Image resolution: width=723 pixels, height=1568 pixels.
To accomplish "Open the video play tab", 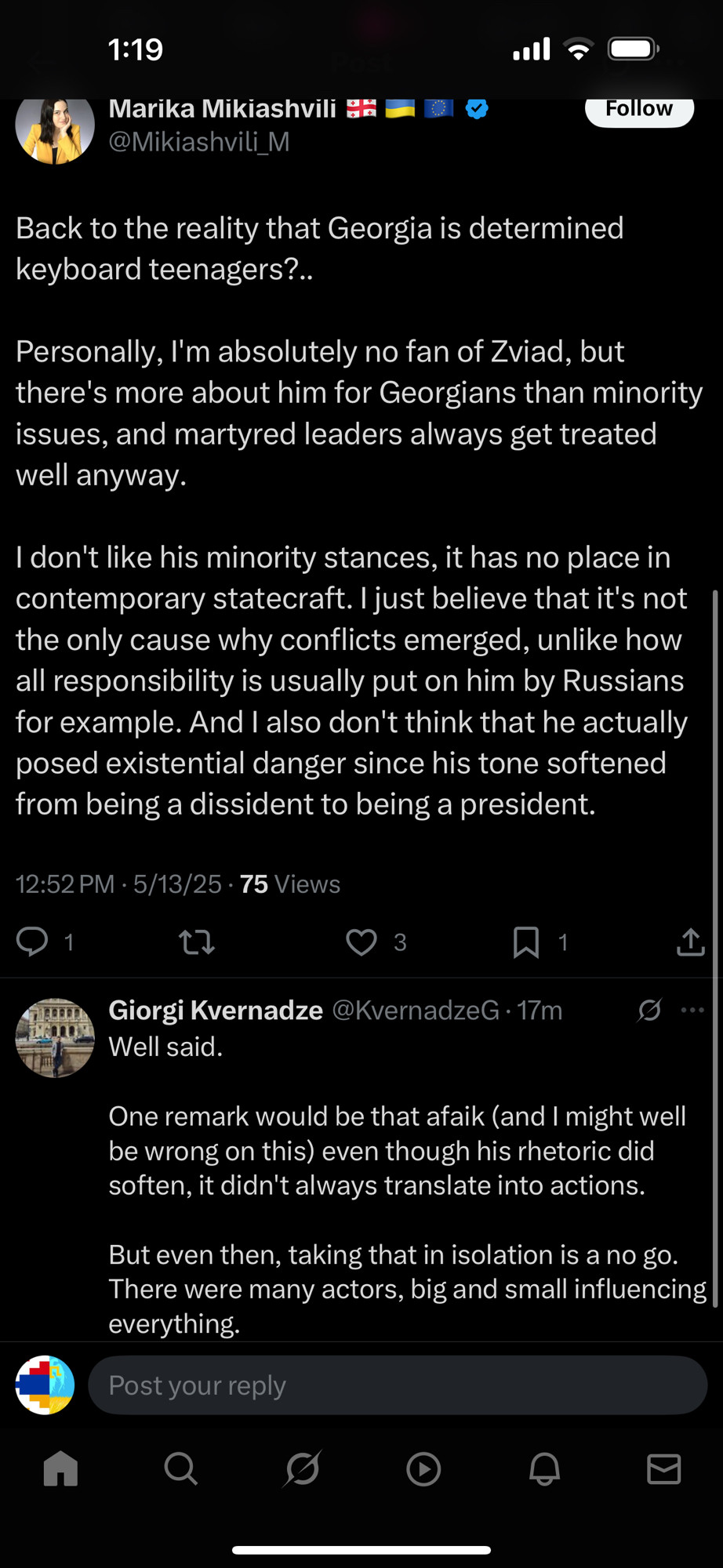I will coord(423,1468).
